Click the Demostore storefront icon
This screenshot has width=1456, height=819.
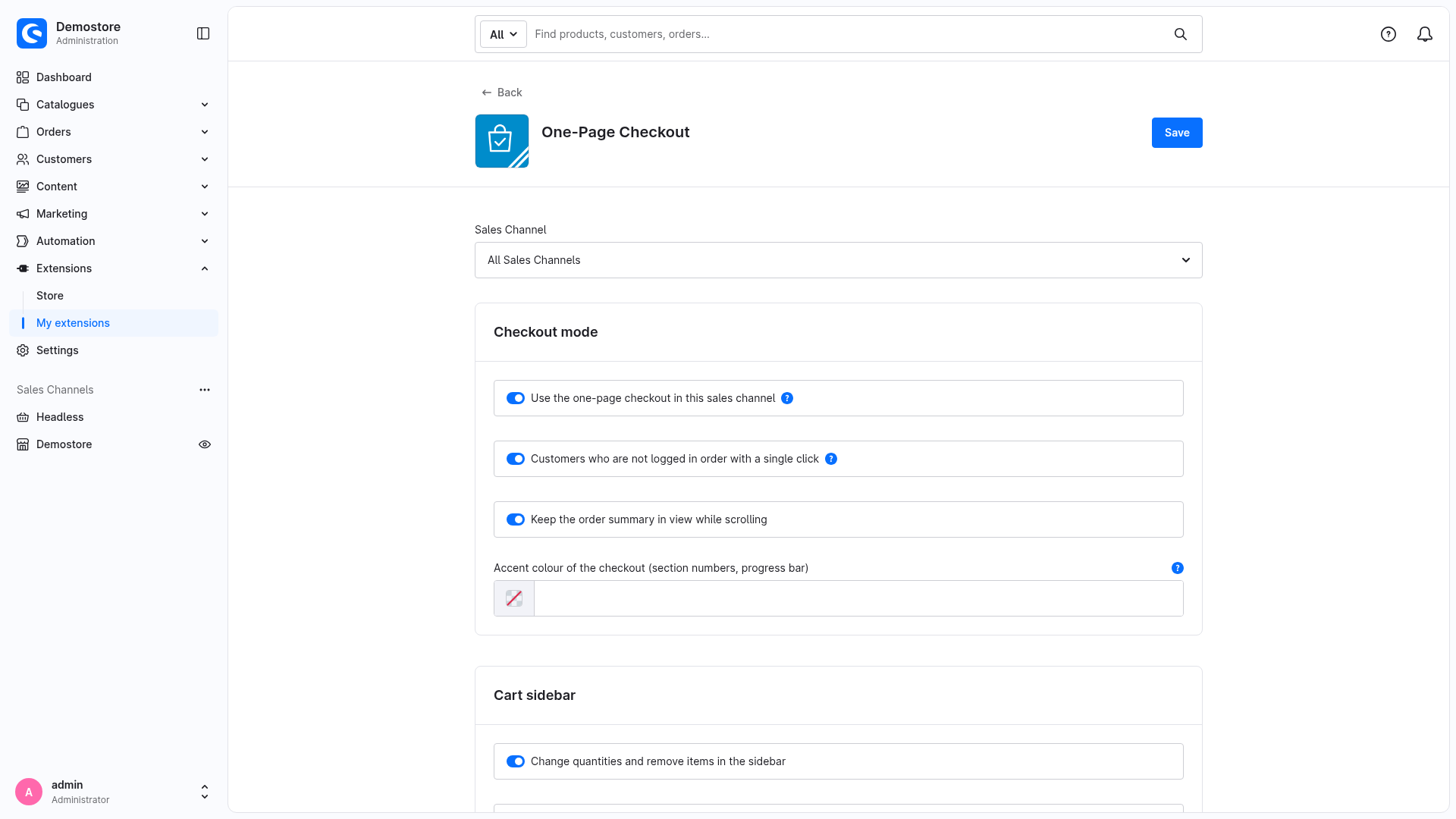(23, 444)
